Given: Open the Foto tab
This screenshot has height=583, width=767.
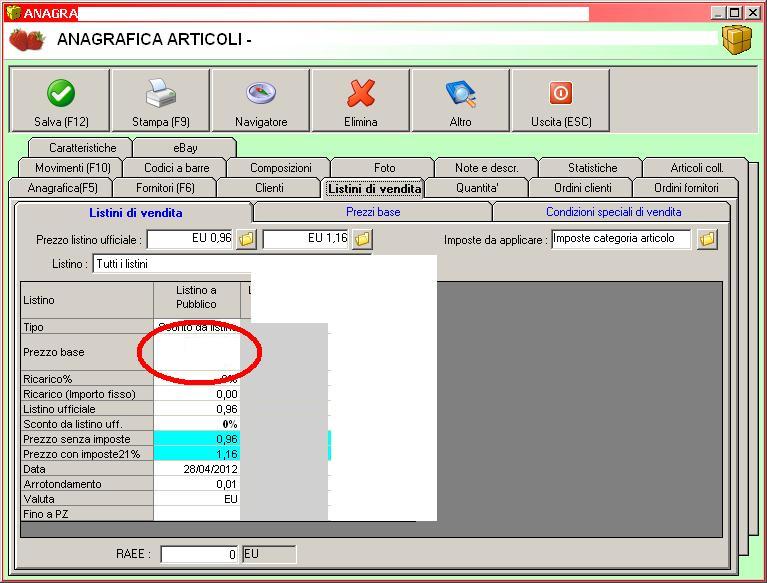Looking at the screenshot, I should pyautogui.click(x=384, y=168).
